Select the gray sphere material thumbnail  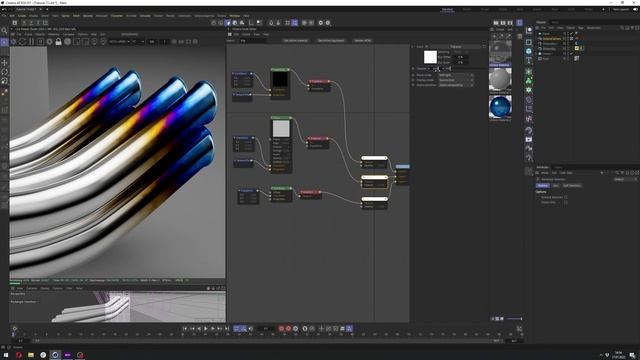coord(500,79)
